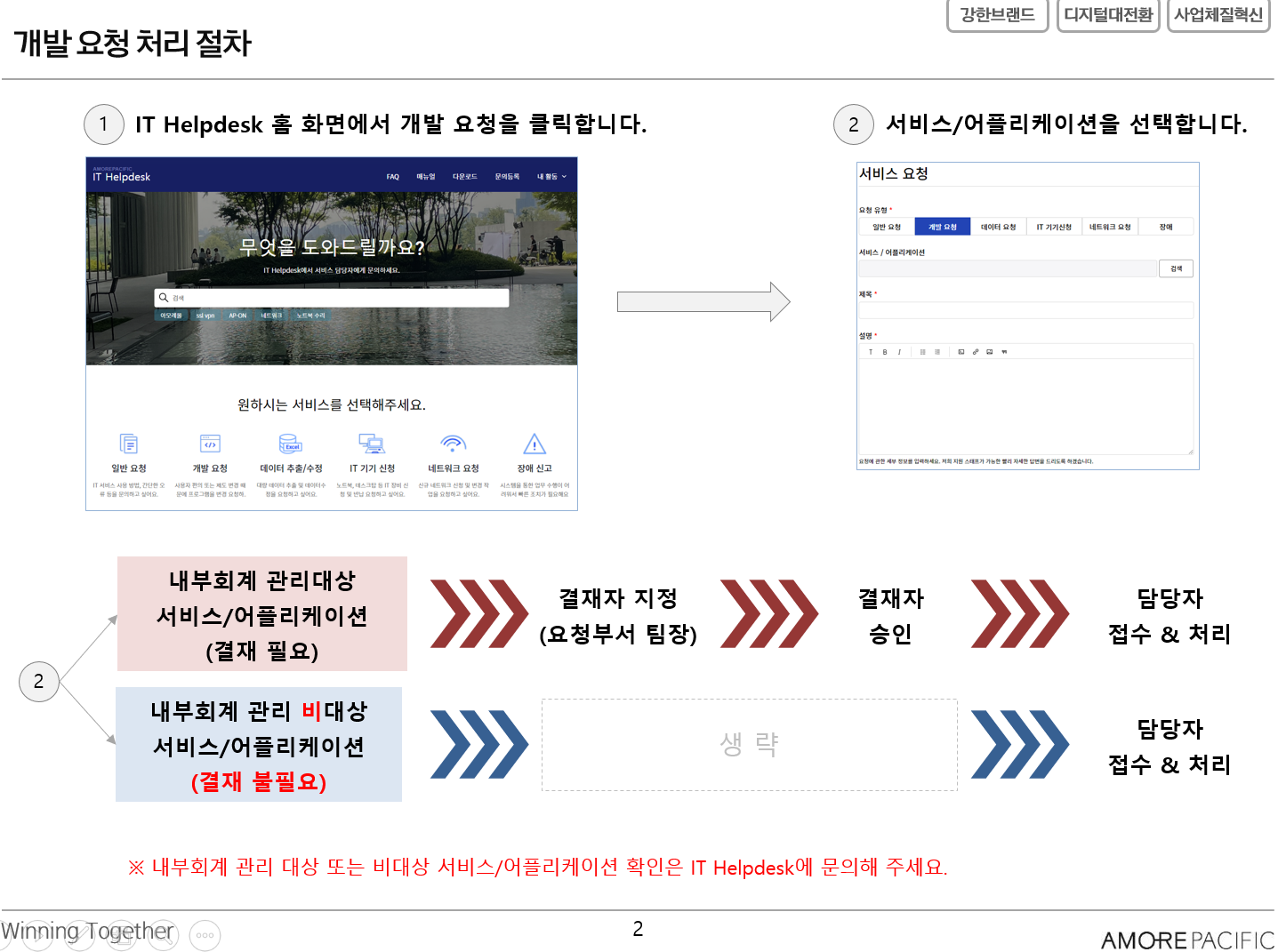
Task: Click 담당자 접수 & 처리 in the blue arrow row
Action: (1169, 746)
